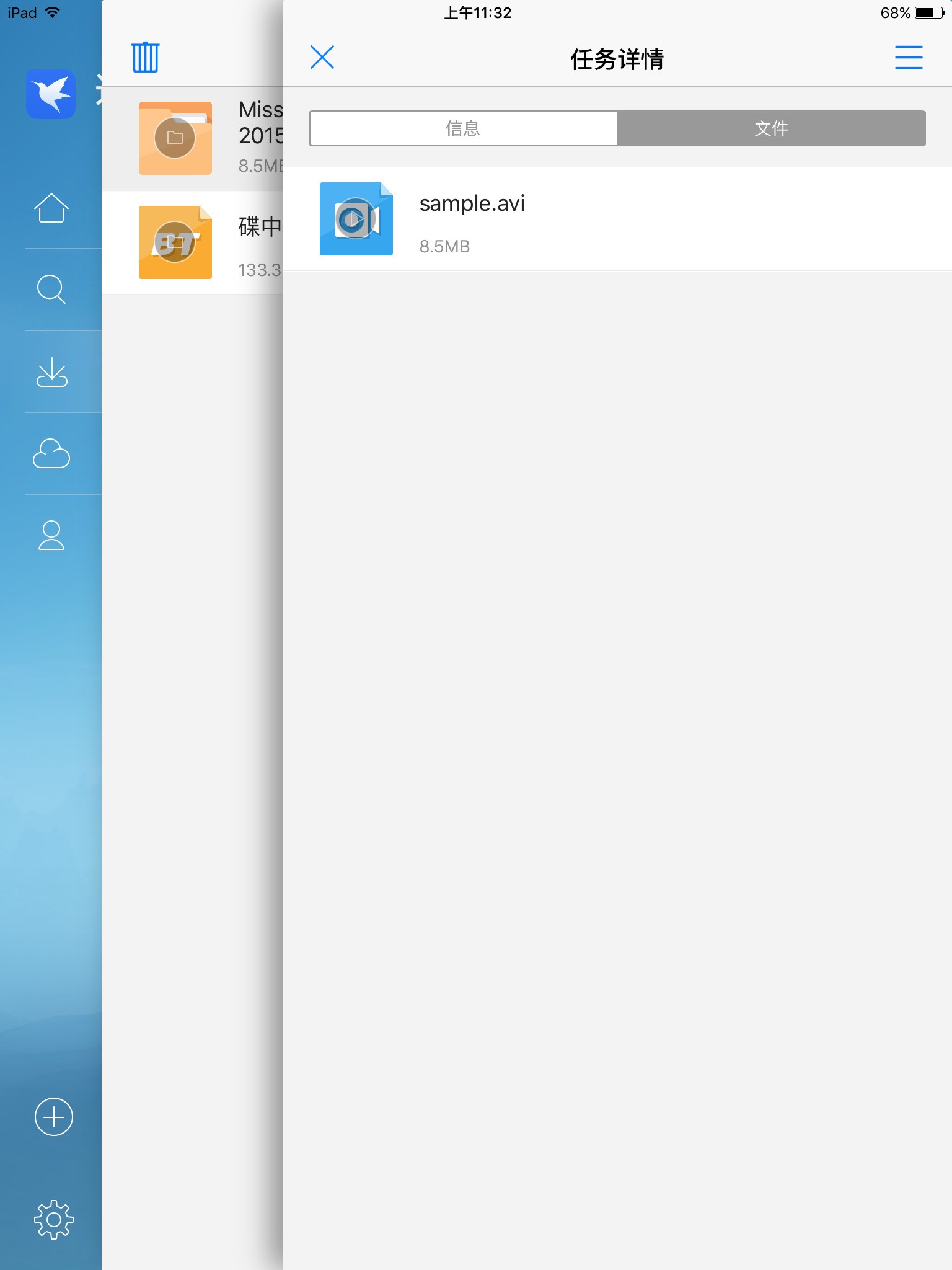Switch to the 信息 tab

click(x=463, y=128)
